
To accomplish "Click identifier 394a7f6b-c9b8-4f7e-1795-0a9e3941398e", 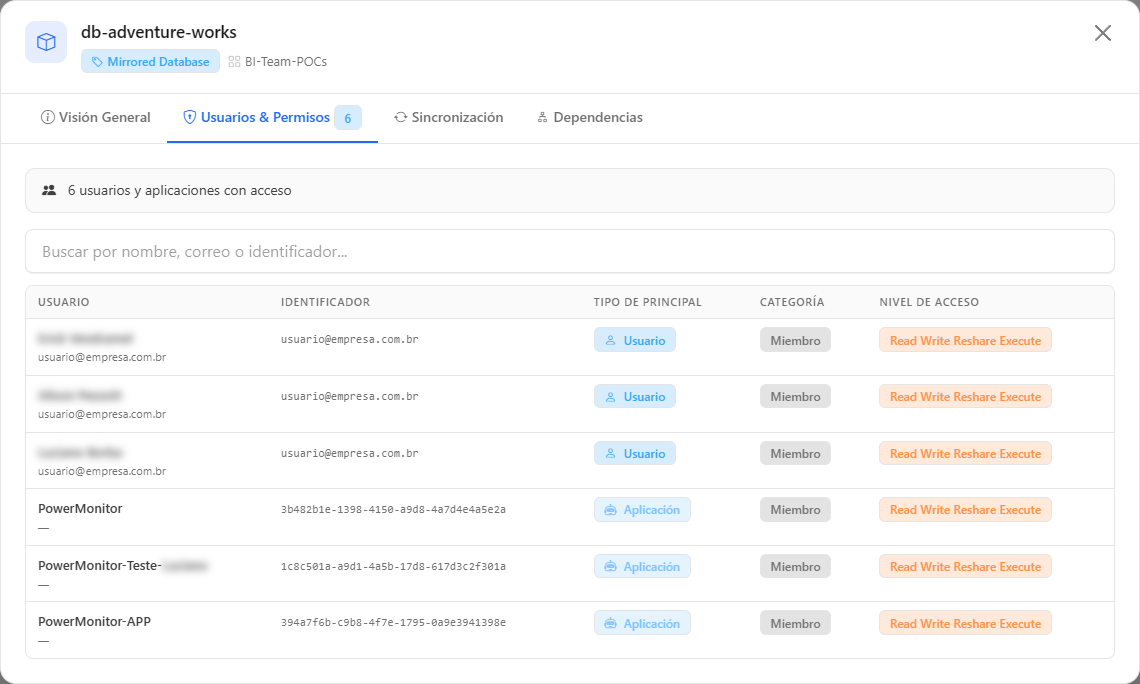I will [x=393, y=623].
